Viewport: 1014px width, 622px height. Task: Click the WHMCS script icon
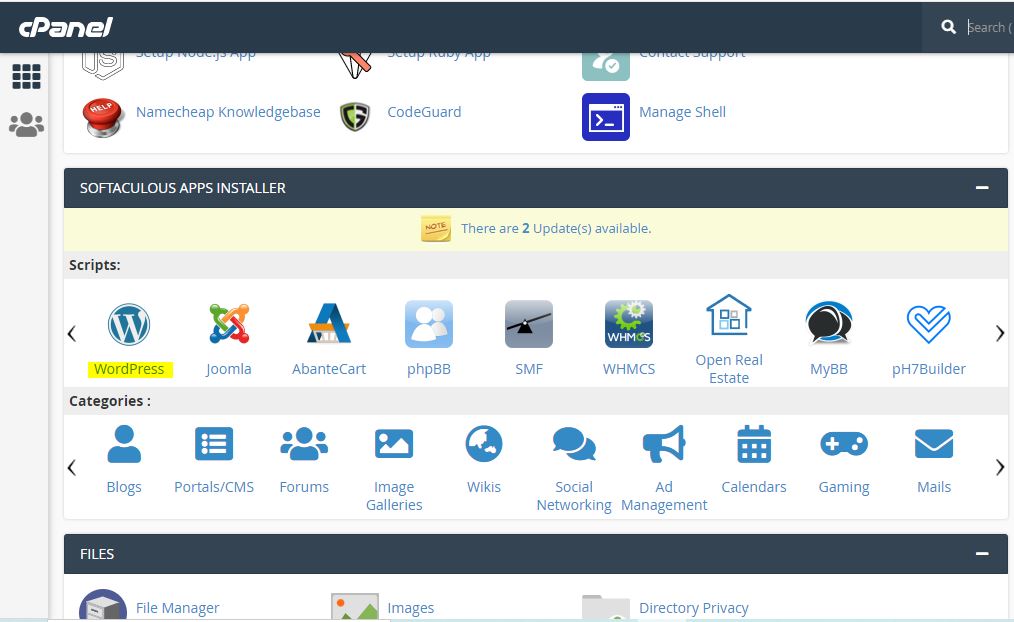629,324
